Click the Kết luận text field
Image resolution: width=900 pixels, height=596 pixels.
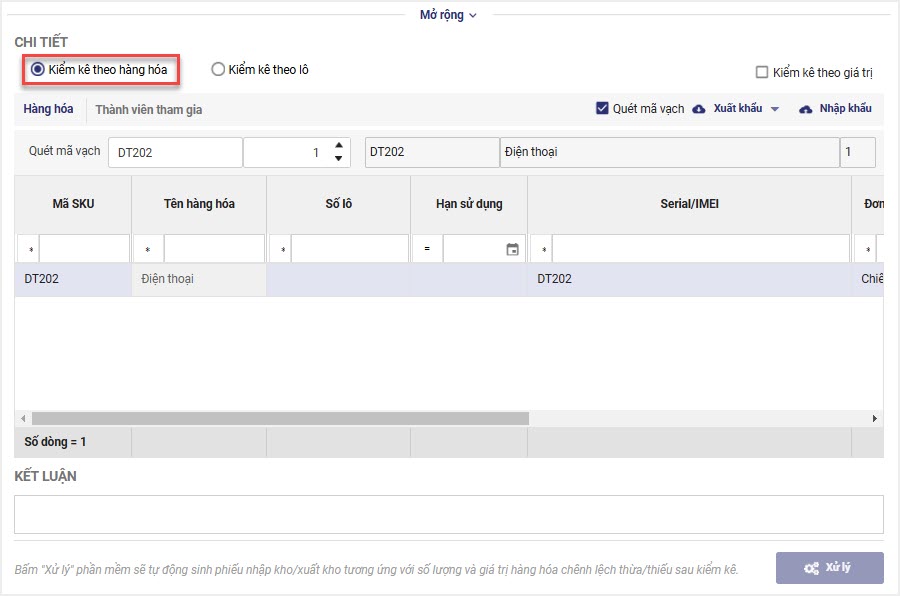(x=448, y=514)
